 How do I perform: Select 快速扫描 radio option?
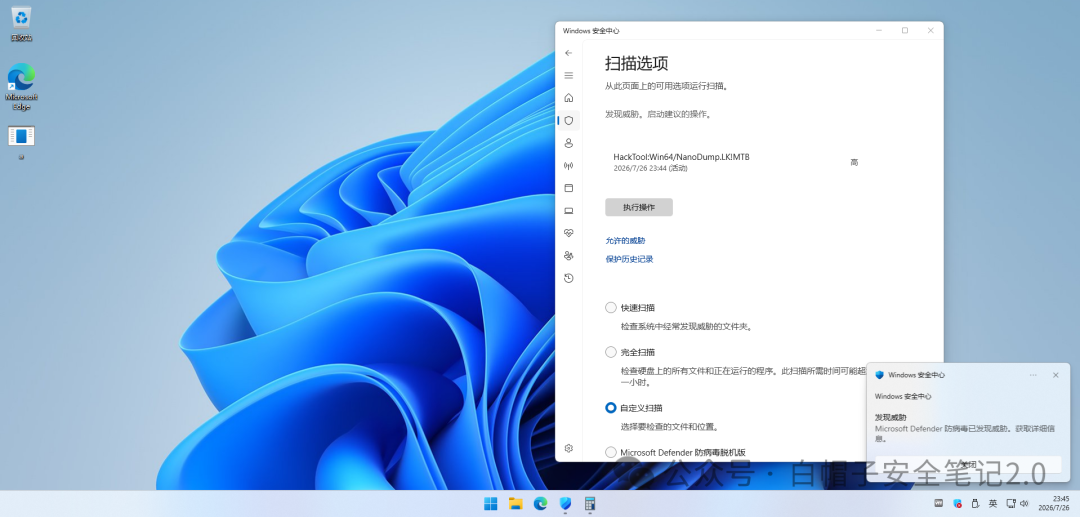[610, 308]
